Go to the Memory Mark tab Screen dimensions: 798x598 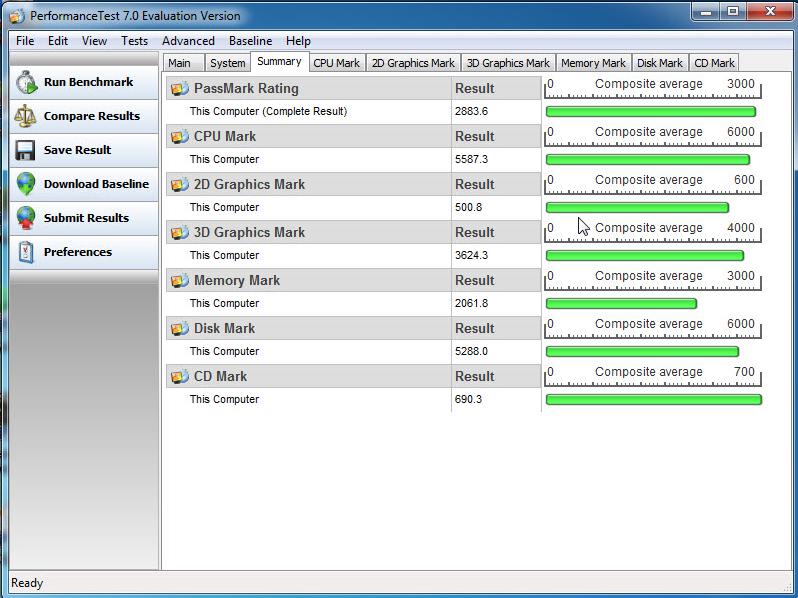click(593, 63)
